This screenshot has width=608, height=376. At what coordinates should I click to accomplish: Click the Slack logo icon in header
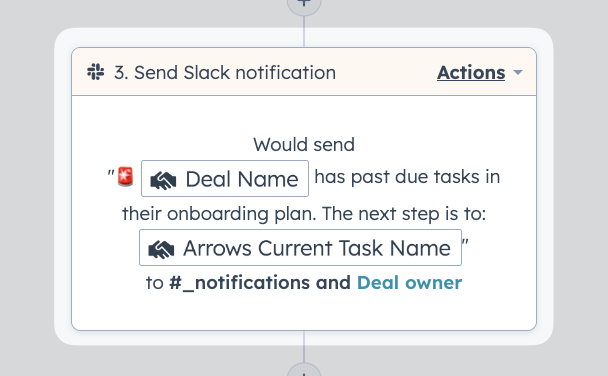95,72
